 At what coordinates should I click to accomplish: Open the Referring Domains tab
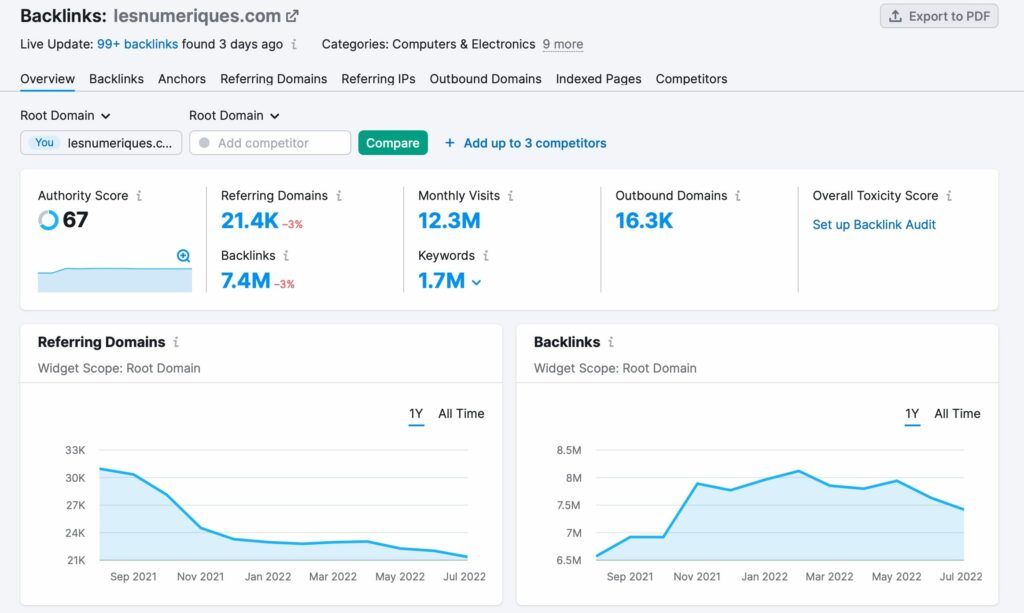[274, 79]
